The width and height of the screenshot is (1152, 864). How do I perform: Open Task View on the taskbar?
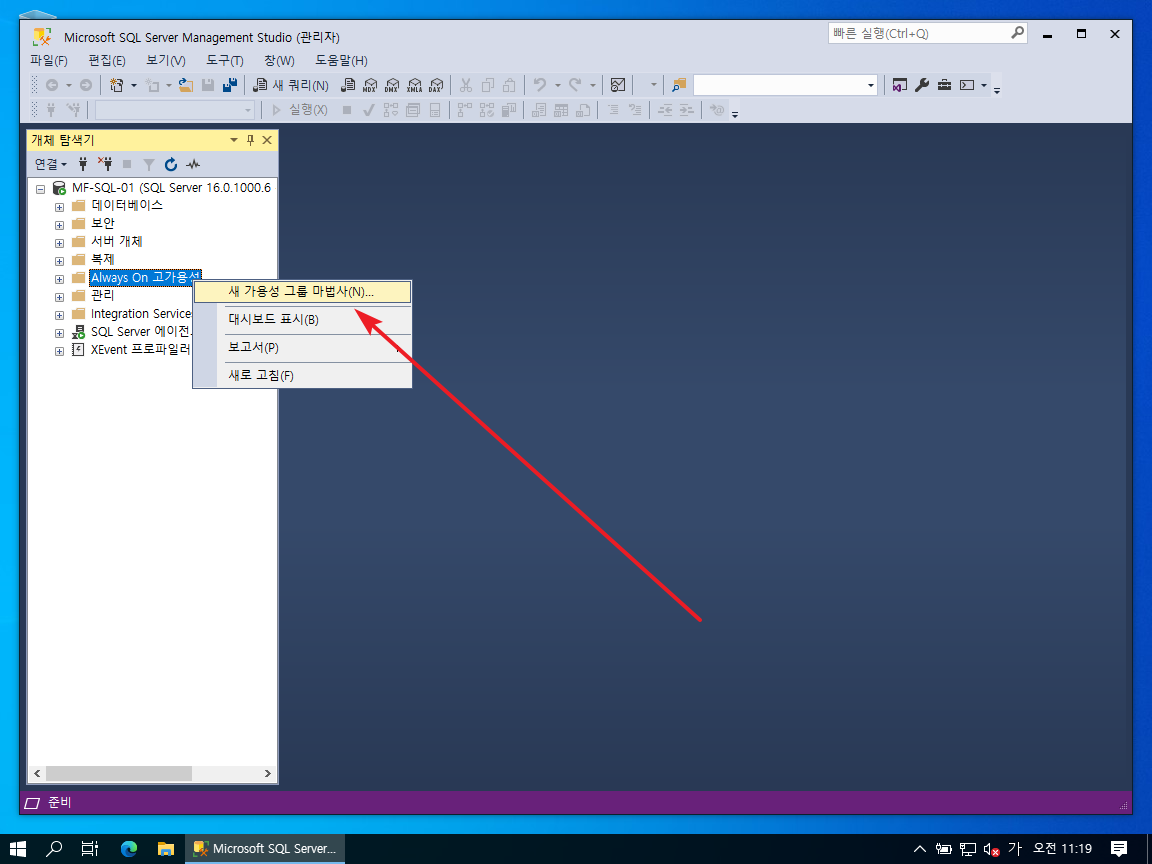click(x=90, y=849)
